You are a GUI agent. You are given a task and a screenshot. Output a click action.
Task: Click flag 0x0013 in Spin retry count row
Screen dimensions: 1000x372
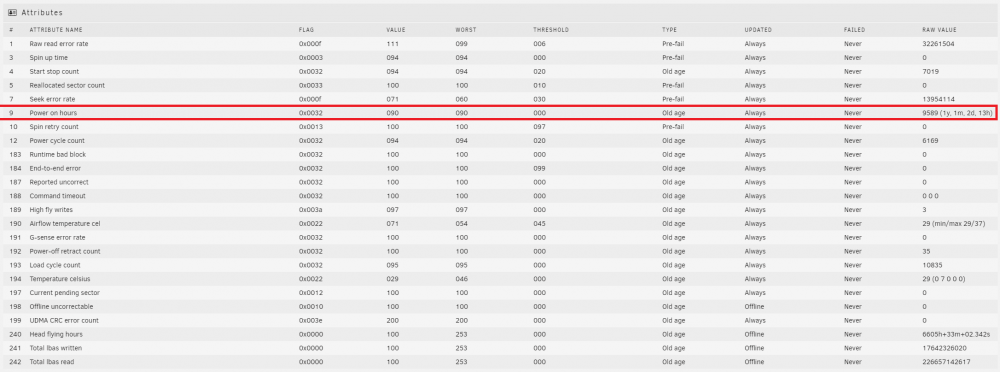[x=310, y=127]
